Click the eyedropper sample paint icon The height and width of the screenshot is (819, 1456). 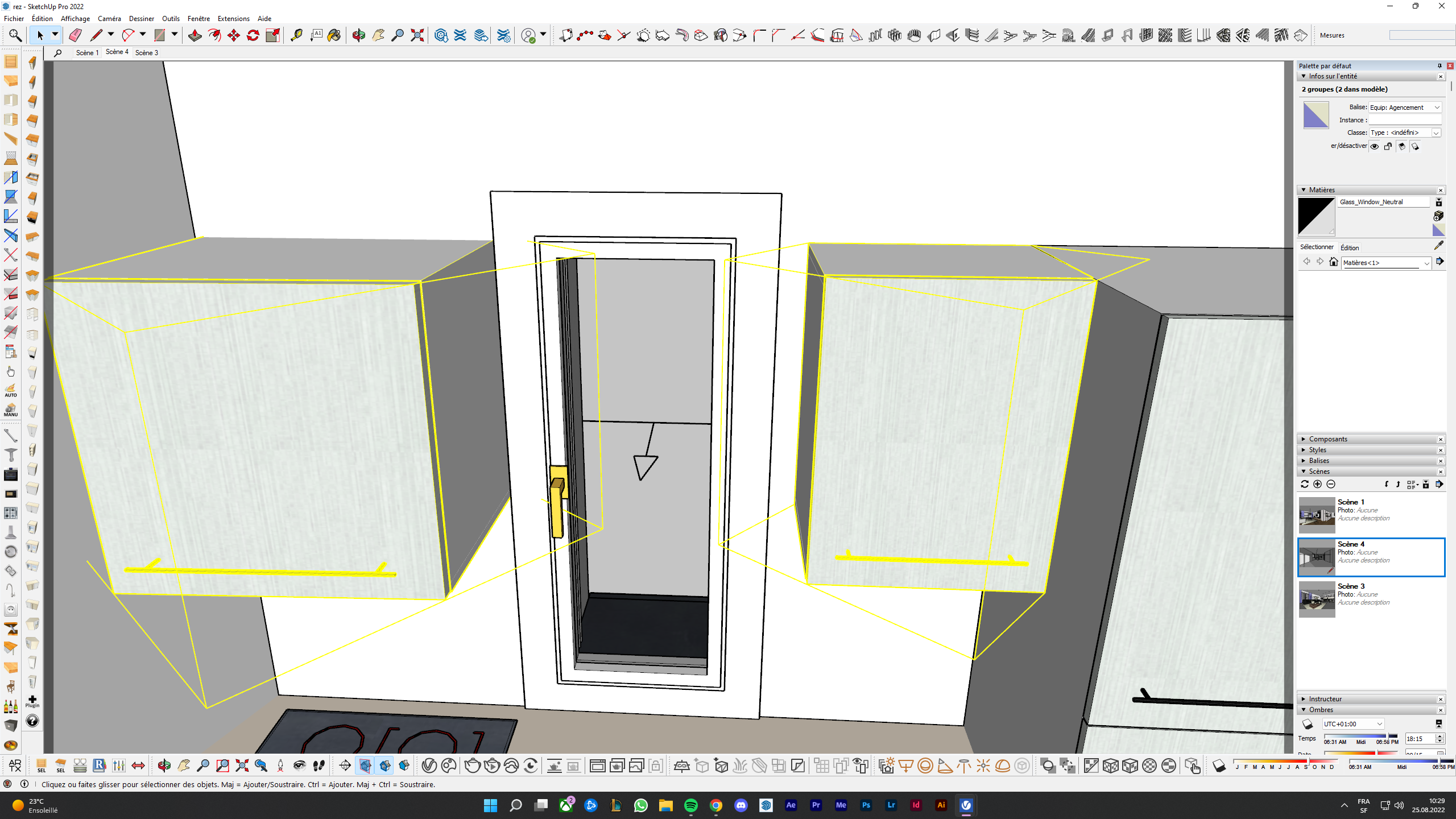pos(1438,246)
